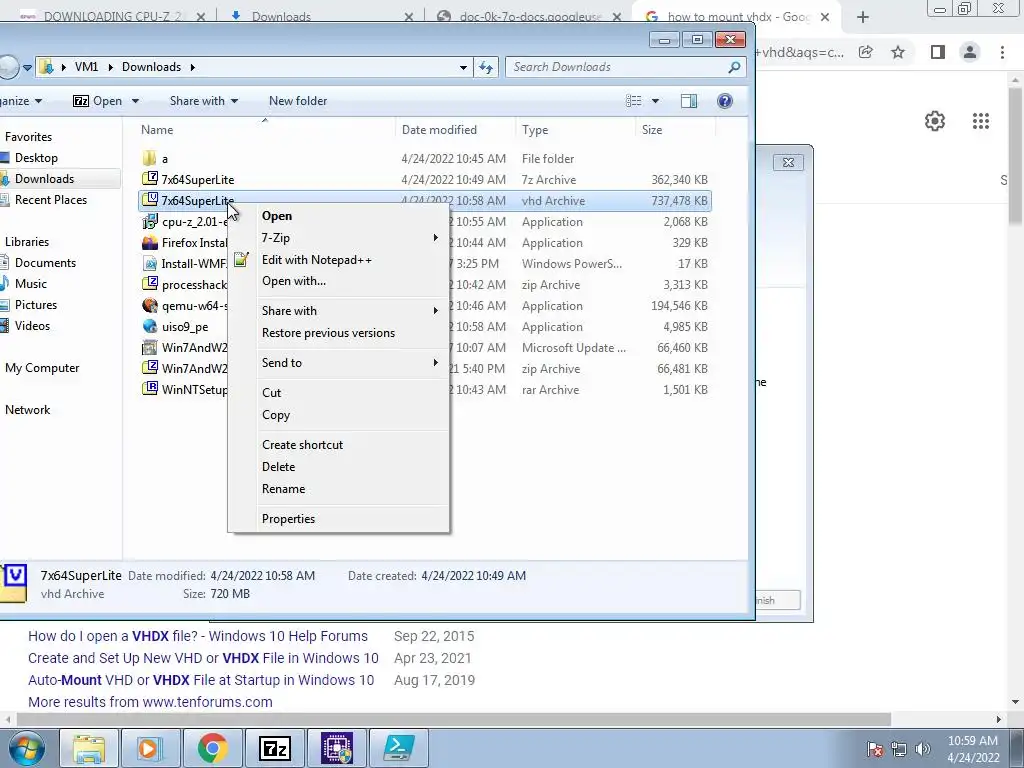Click the arrow after Downloads in breadcrumb
1024x768 pixels.
[x=193, y=67]
